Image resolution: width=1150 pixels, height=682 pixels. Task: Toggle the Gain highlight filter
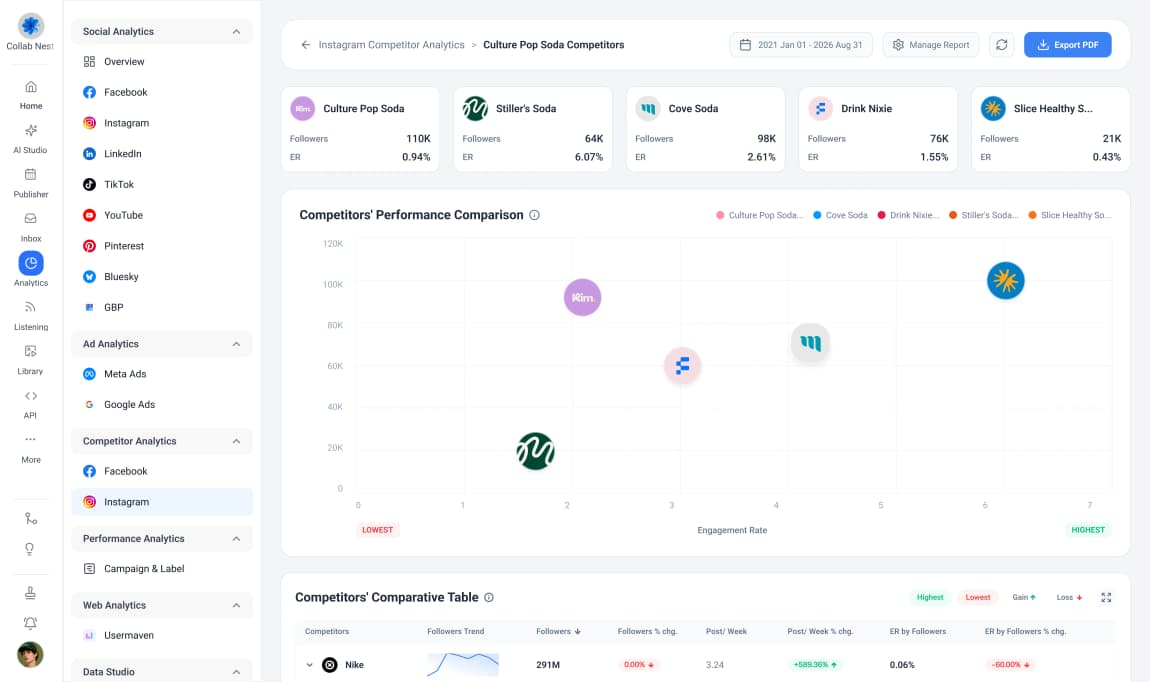(1024, 598)
